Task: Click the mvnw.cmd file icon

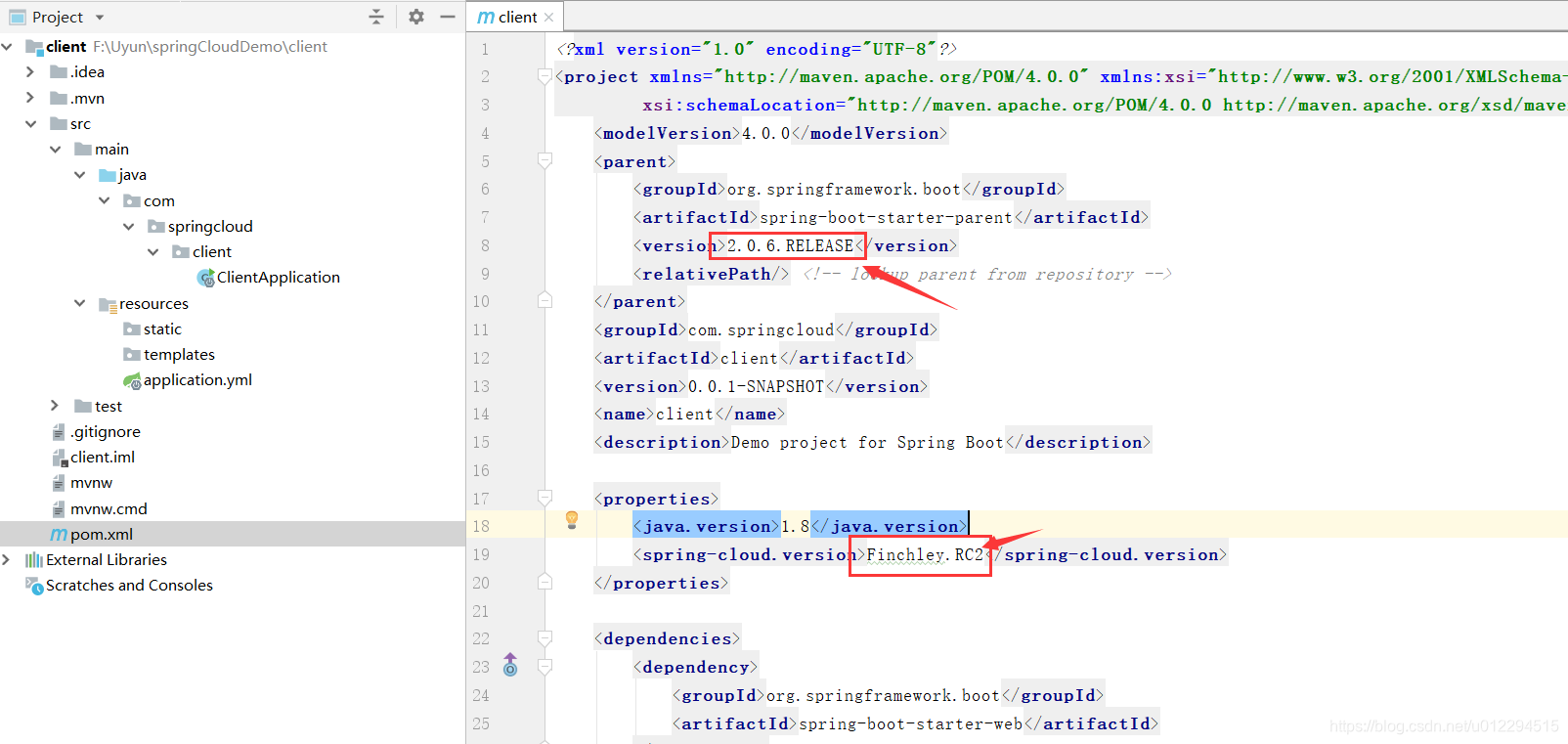Action: pyautogui.click(x=59, y=508)
